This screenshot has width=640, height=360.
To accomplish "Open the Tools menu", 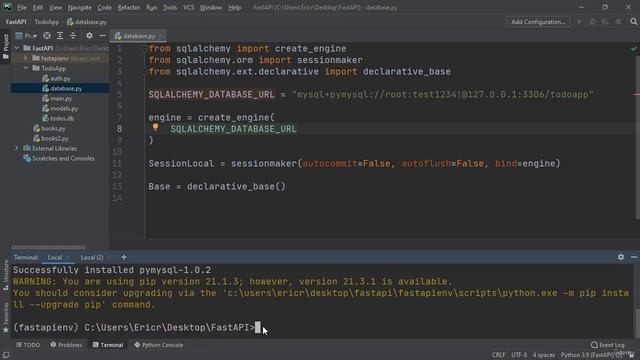I will click(170, 7).
